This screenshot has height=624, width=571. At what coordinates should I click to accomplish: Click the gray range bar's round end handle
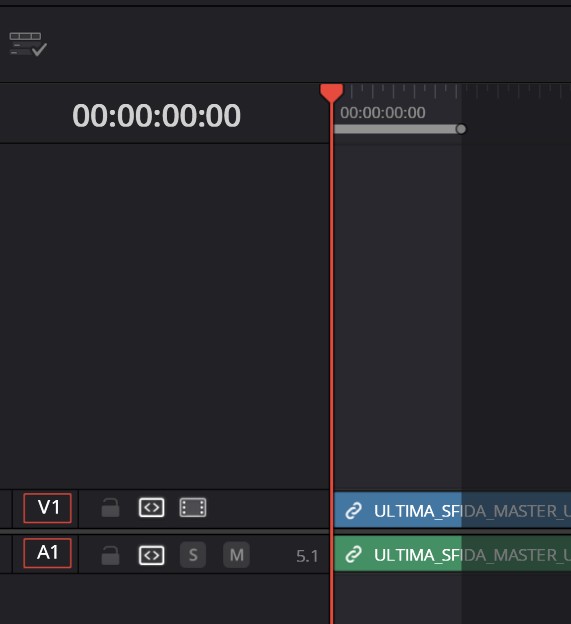click(x=461, y=129)
